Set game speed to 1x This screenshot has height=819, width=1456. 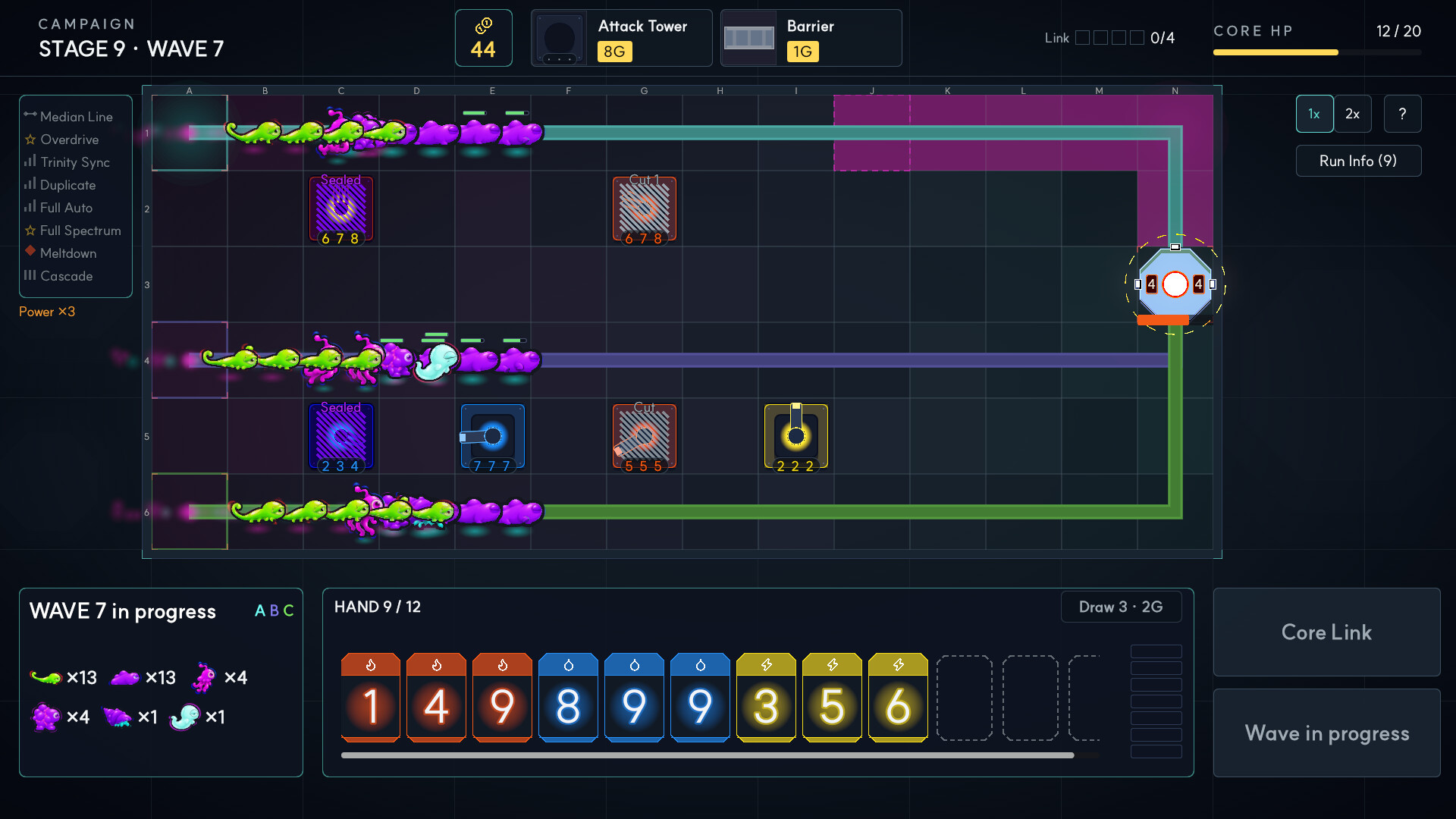1314,114
